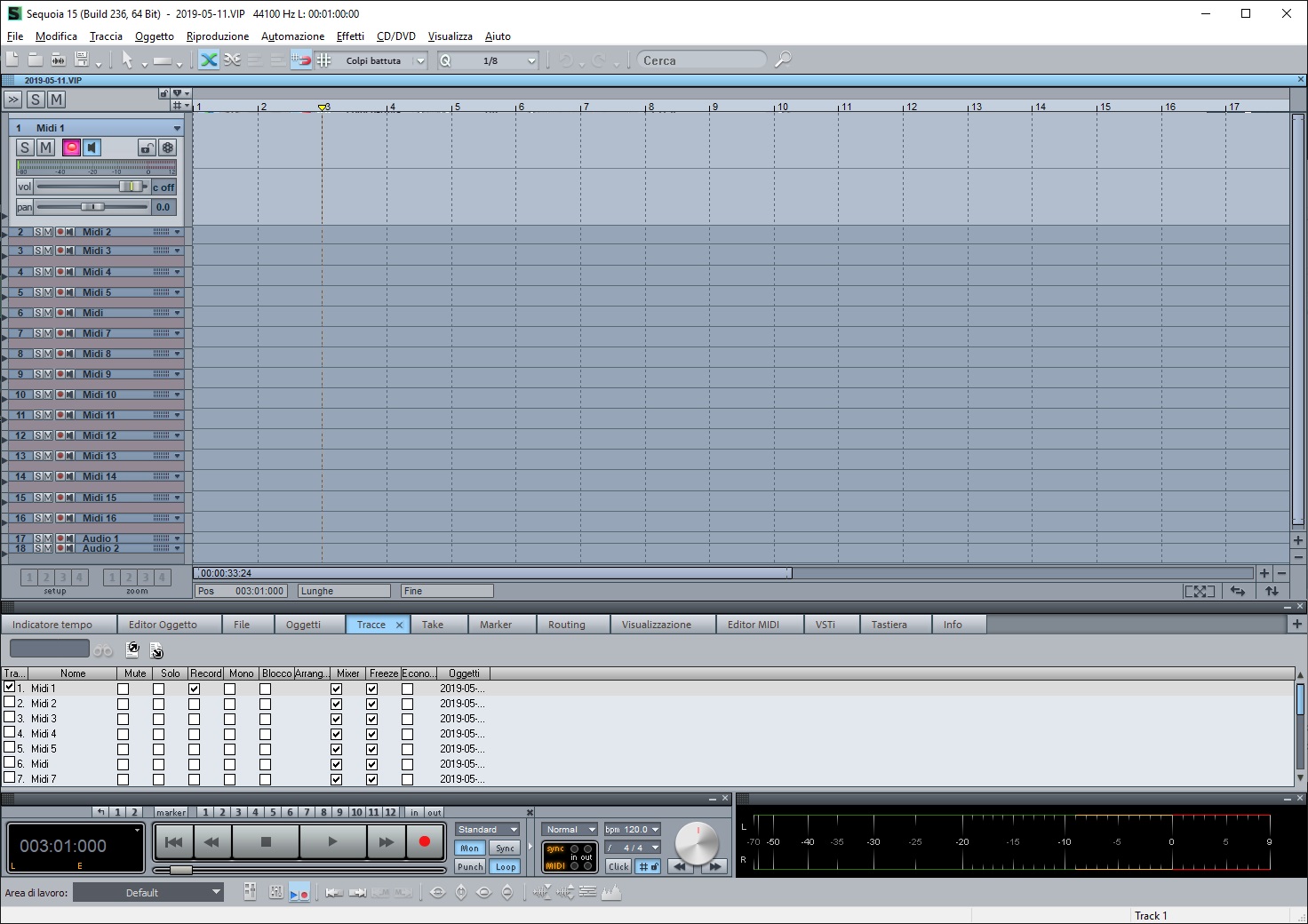Image resolution: width=1308 pixels, height=924 pixels.
Task: Click the Stop transport button
Action: (265, 841)
